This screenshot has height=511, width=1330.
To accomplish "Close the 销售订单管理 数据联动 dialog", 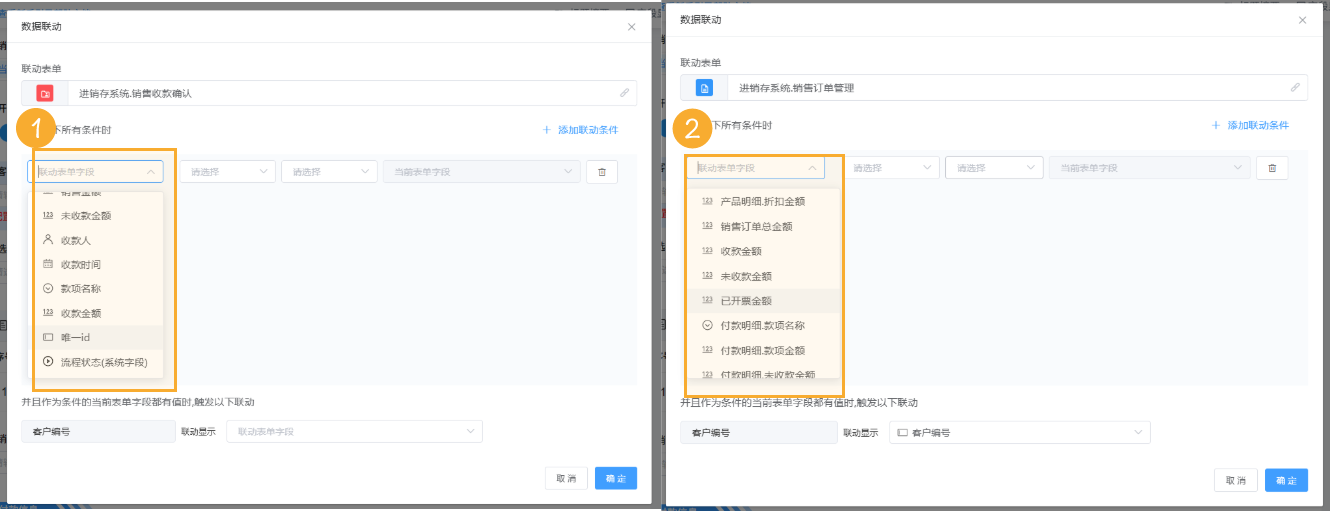I will [1302, 20].
